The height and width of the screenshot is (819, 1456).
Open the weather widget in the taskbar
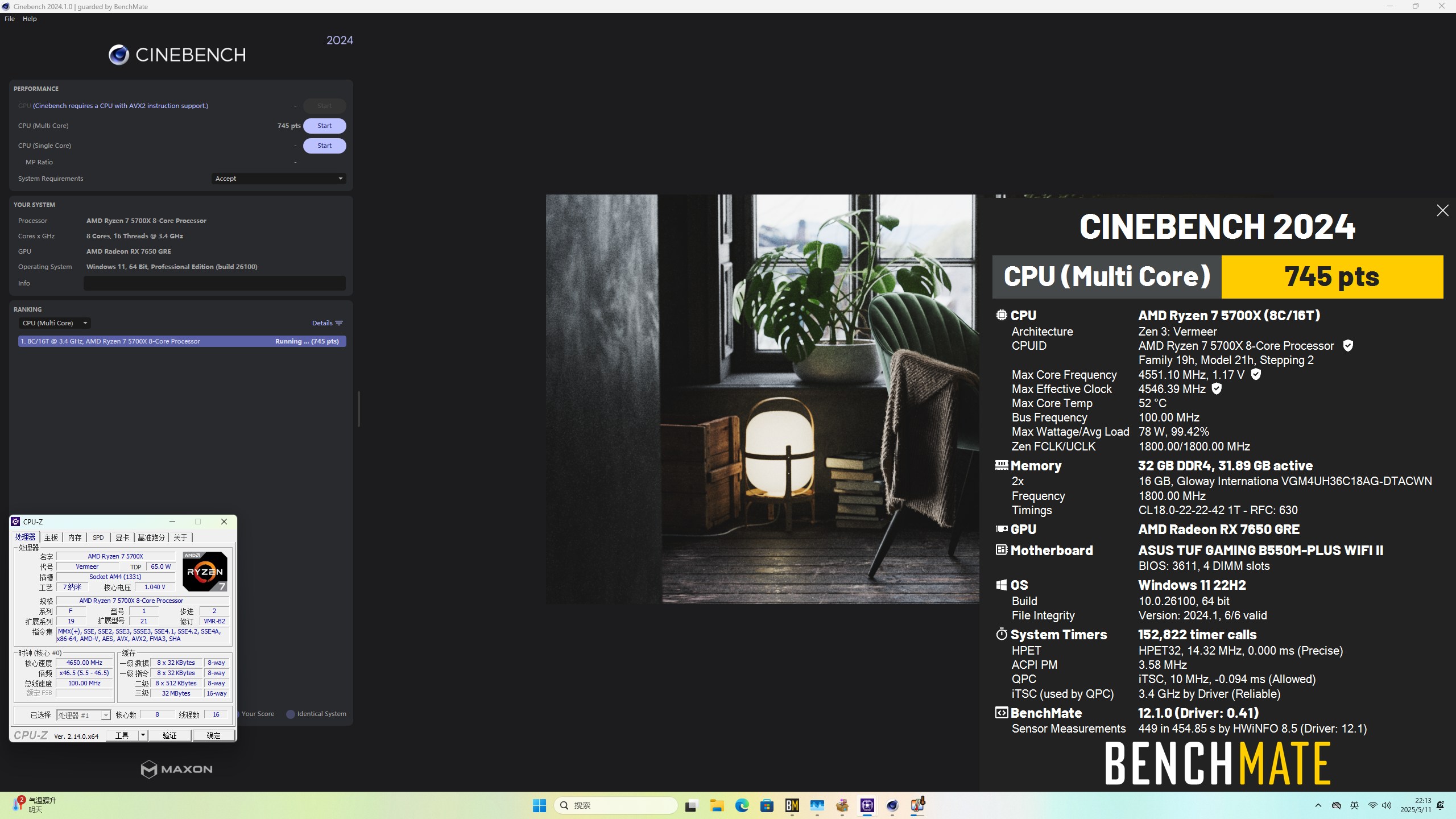point(34,805)
